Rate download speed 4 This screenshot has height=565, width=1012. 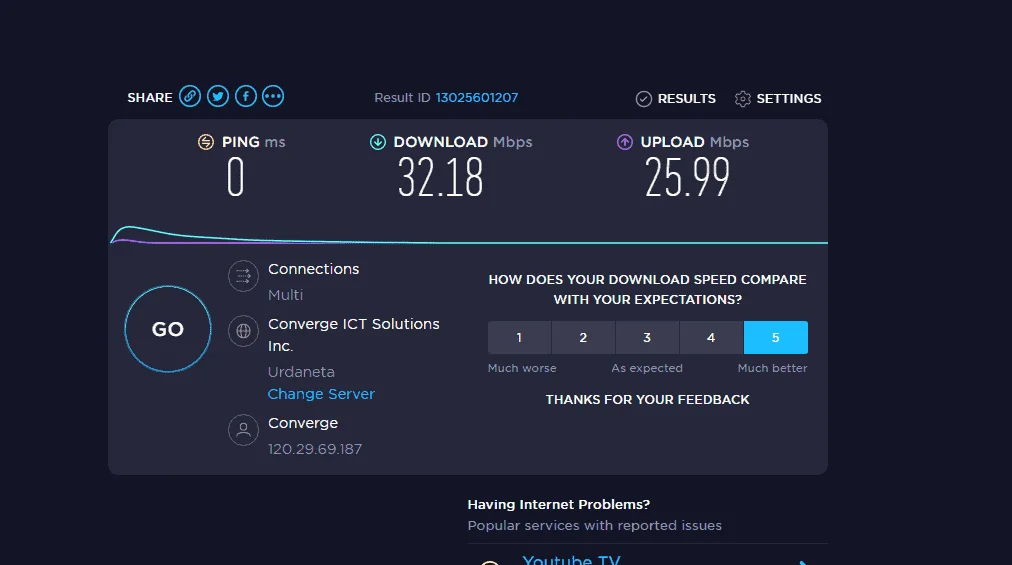(711, 338)
